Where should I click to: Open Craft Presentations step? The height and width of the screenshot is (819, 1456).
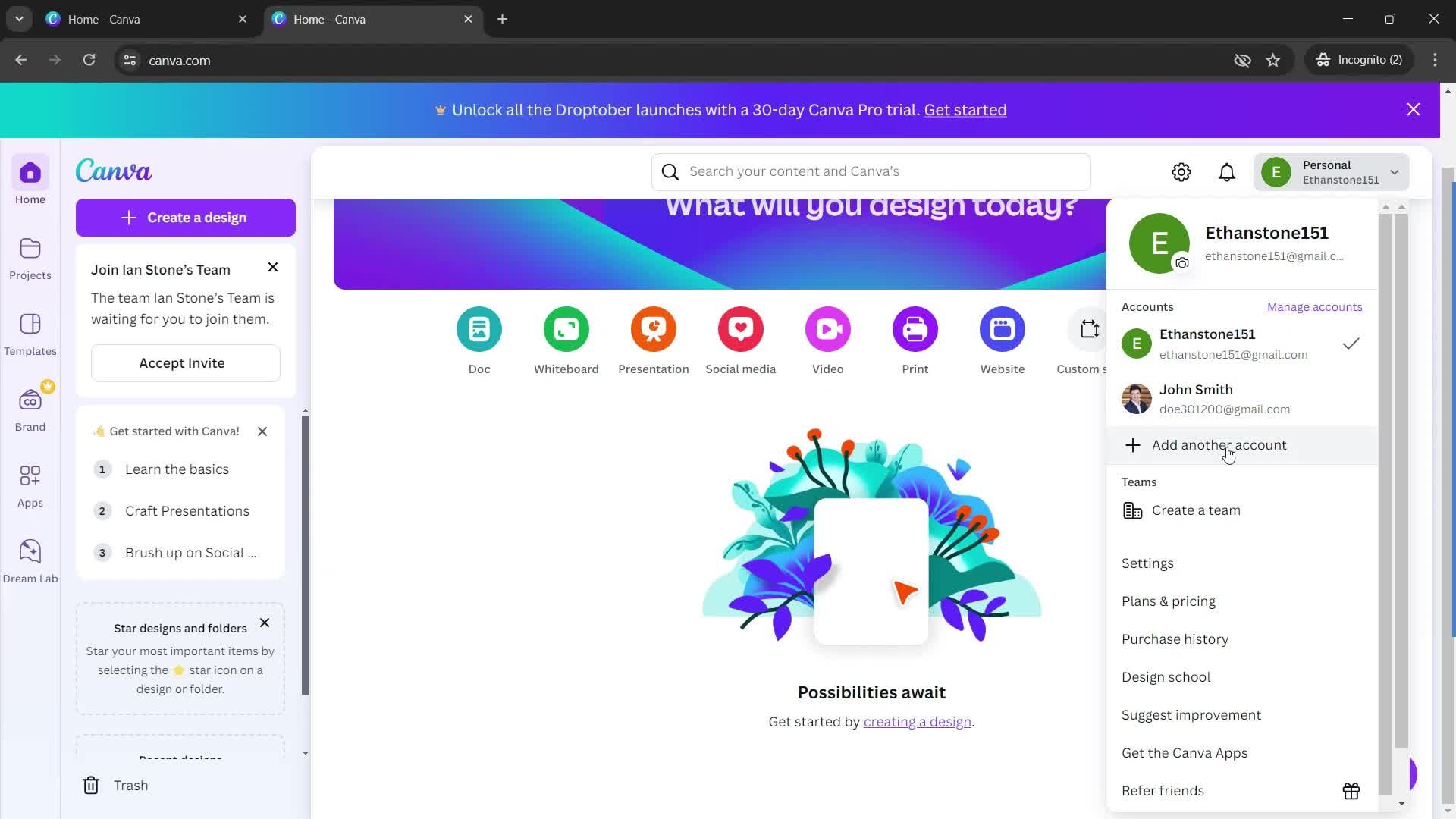click(x=180, y=511)
